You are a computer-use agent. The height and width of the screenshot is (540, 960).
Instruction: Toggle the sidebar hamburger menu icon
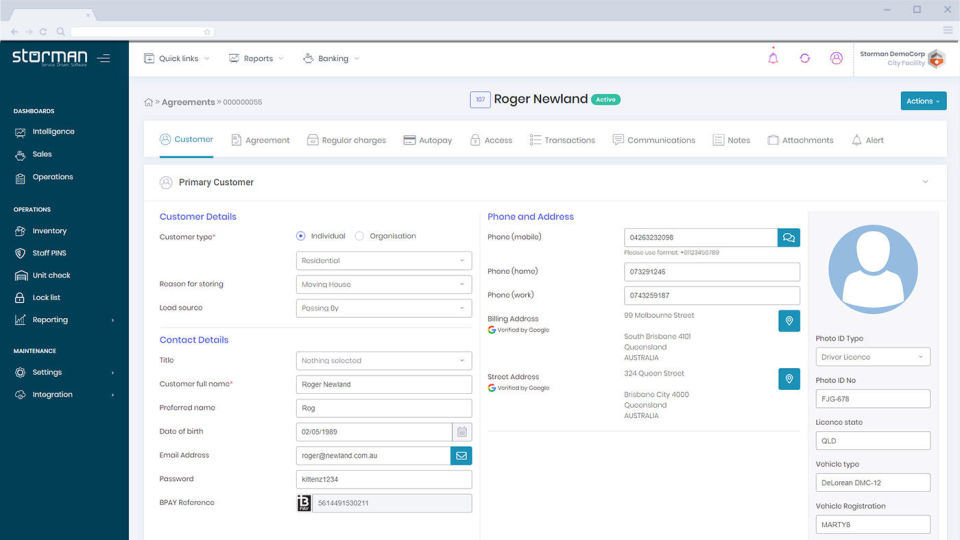[x=103, y=58]
